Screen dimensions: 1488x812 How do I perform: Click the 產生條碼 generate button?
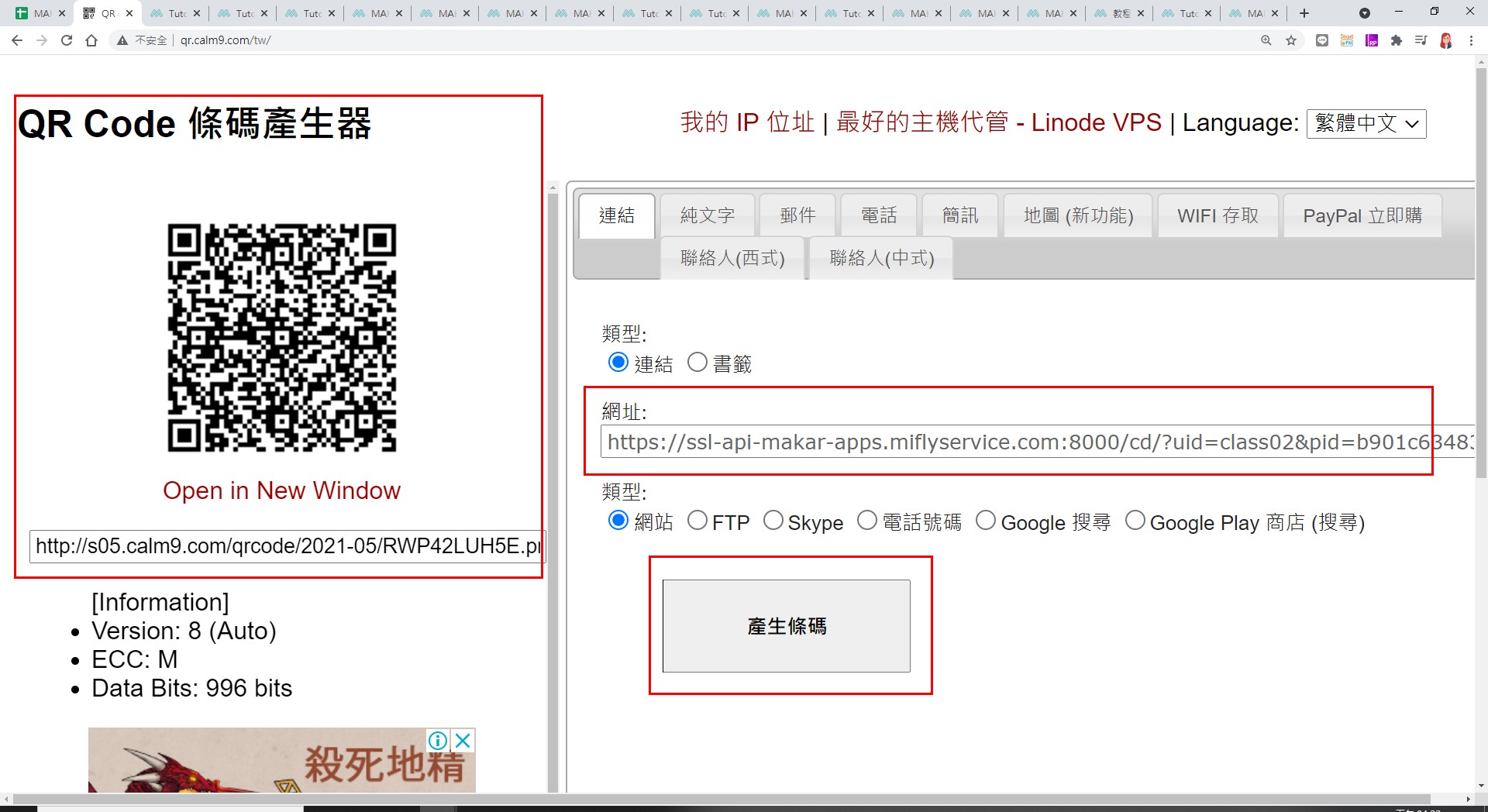click(787, 626)
